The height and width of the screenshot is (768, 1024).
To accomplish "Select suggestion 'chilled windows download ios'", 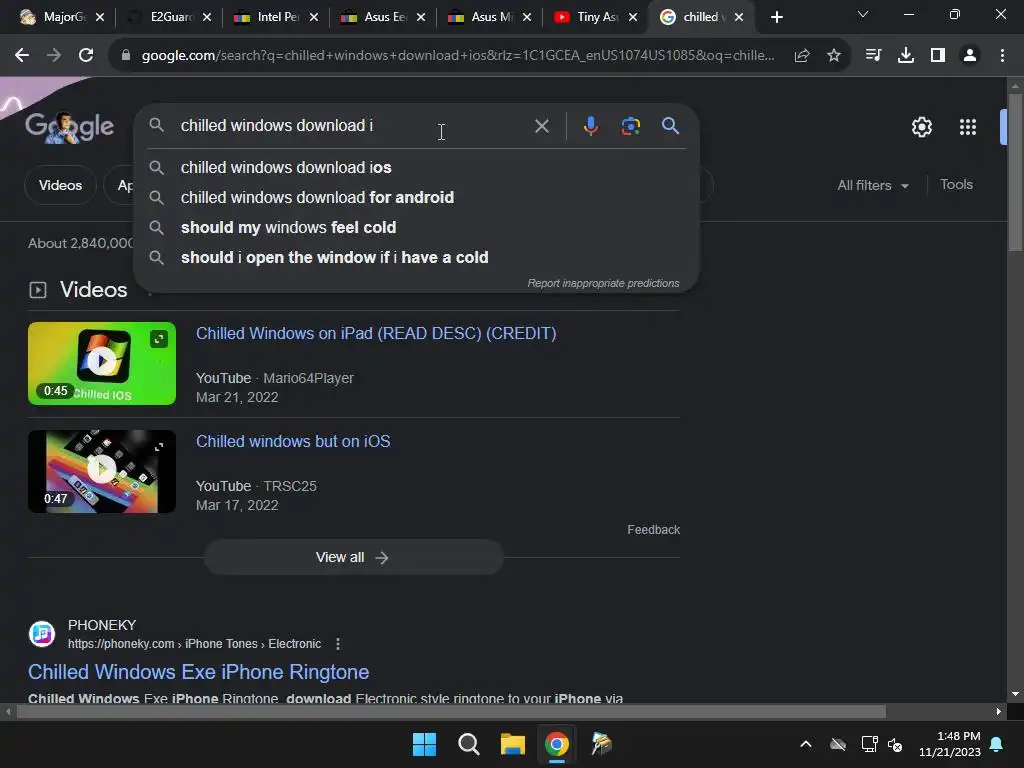I will tap(417, 167).
